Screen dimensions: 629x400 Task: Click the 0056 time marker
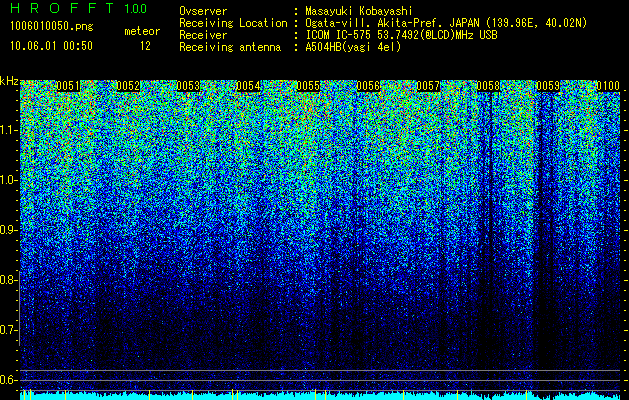tap(368, 86)
